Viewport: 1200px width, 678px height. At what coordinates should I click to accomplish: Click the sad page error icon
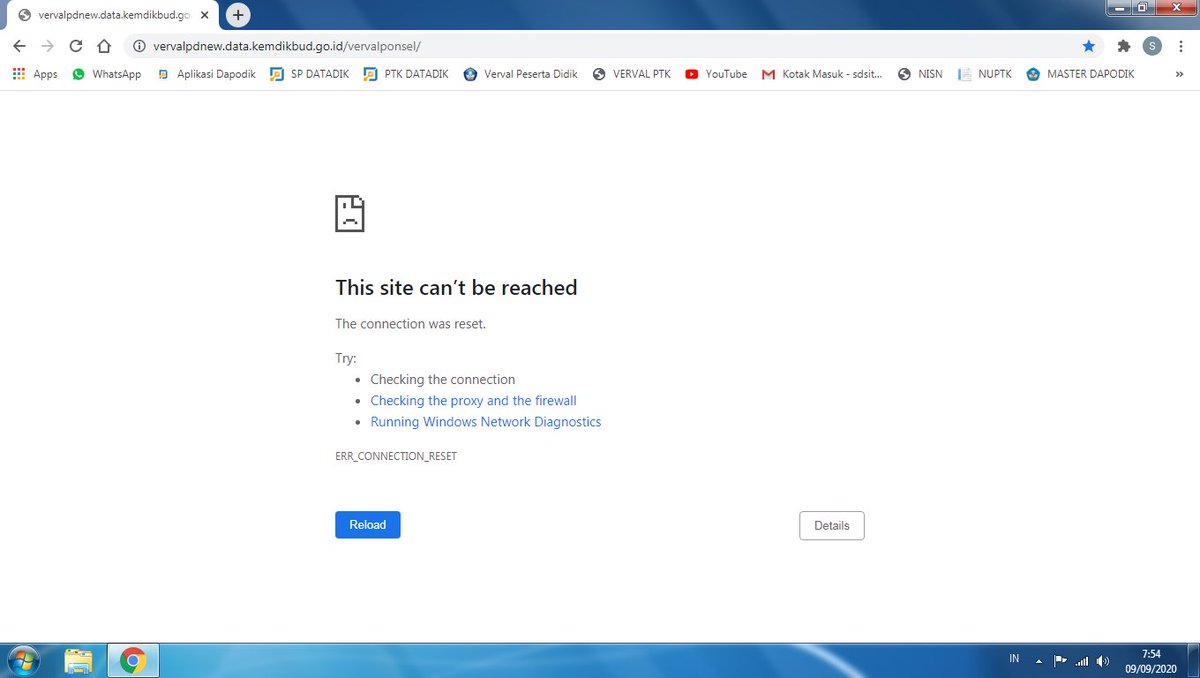click(350, 214)
